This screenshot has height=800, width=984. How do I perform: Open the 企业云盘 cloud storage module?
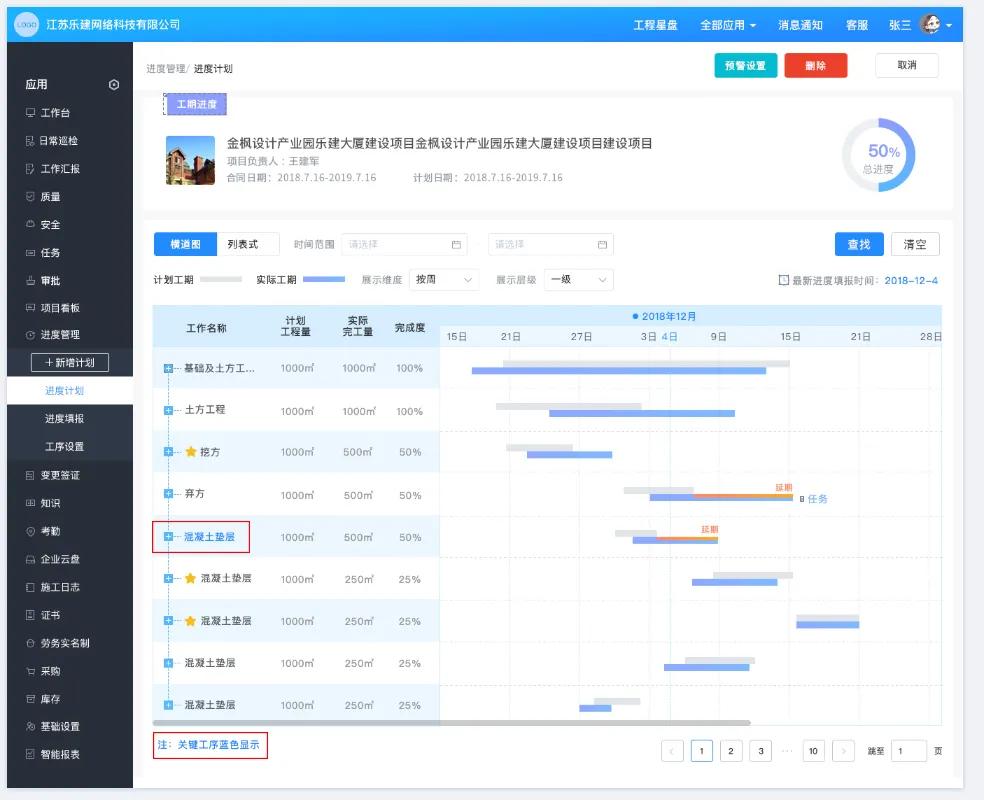[60, 561]
